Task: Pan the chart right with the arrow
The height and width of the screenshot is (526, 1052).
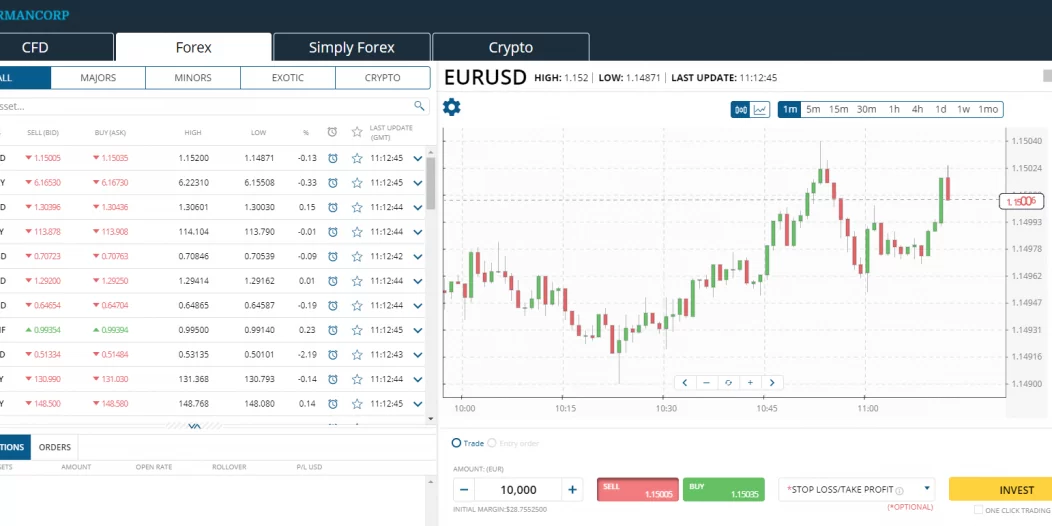Action: coord(772,382)
